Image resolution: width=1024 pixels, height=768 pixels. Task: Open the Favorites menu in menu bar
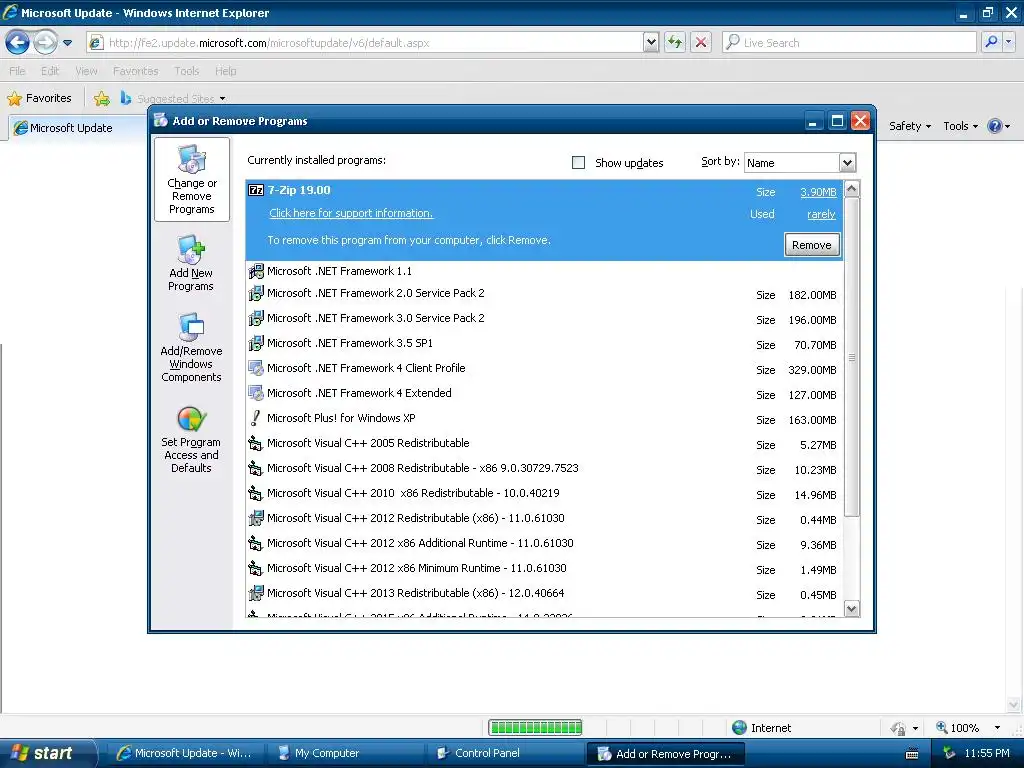click(135, 71)
